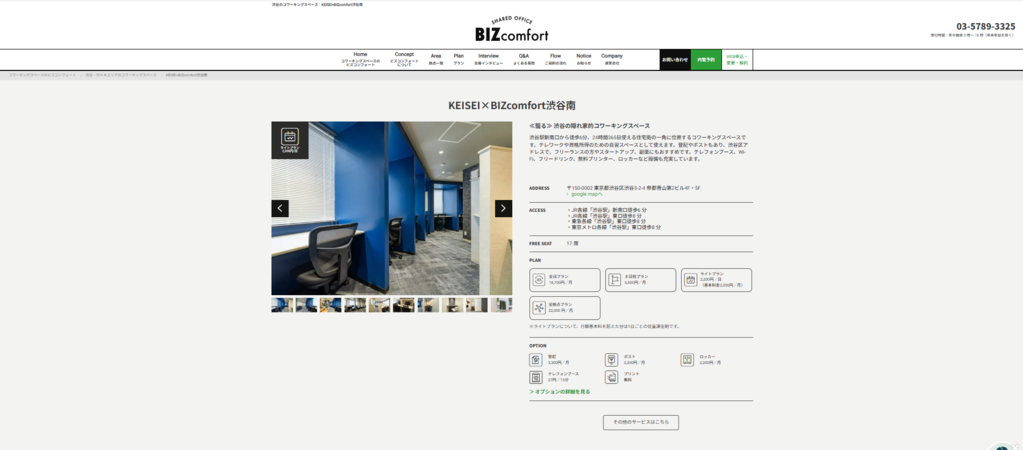Image resolution: width=1023 pixels, height=450 pixels.
Task: Click the KEISEI×BIZcomfort渋谷南 heading
Action: click(512, 105)
